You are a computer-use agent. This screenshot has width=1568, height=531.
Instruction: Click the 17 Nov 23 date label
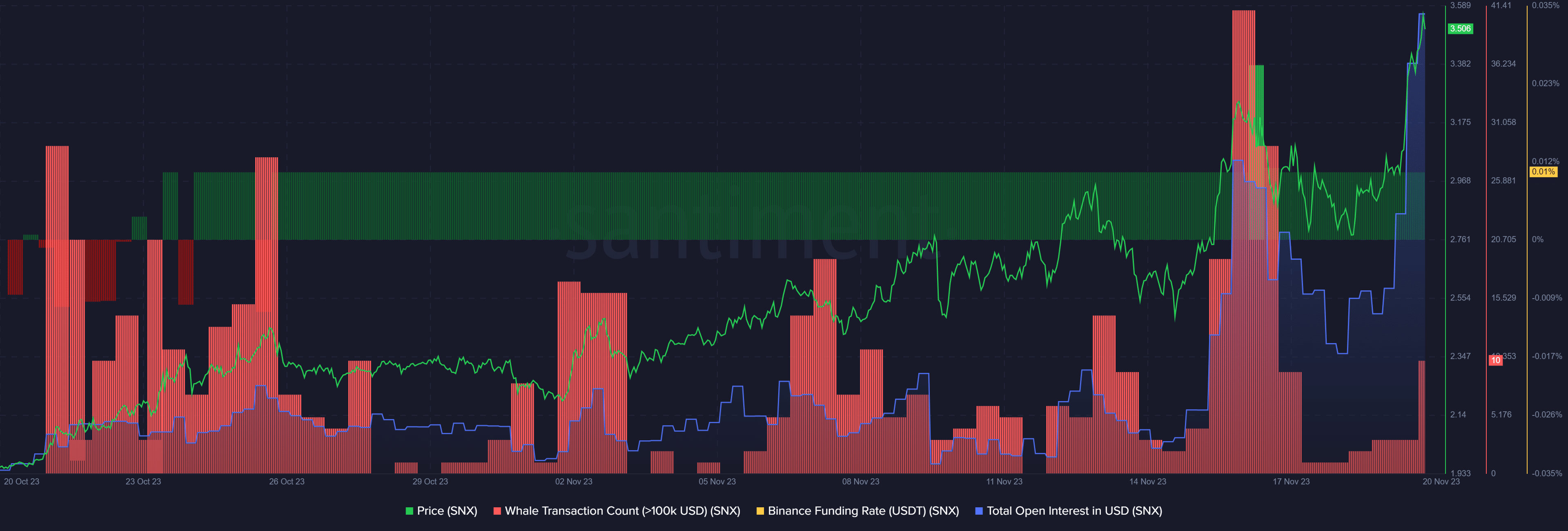(x=1291, y=482)
